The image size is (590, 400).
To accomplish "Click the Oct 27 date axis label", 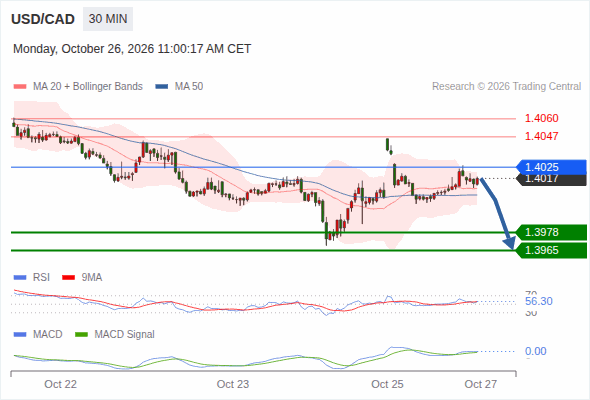I will tap(481, 384).
